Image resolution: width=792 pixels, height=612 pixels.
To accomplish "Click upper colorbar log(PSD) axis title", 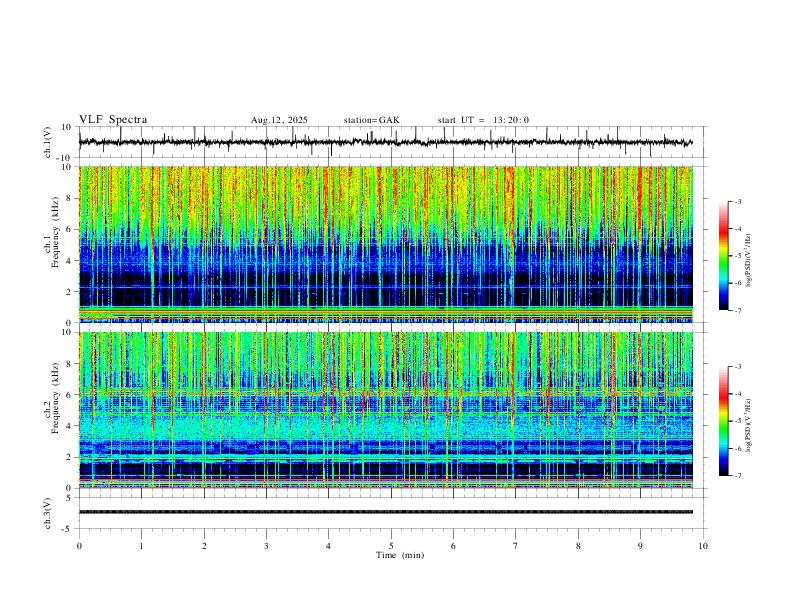I will point(750,260).
